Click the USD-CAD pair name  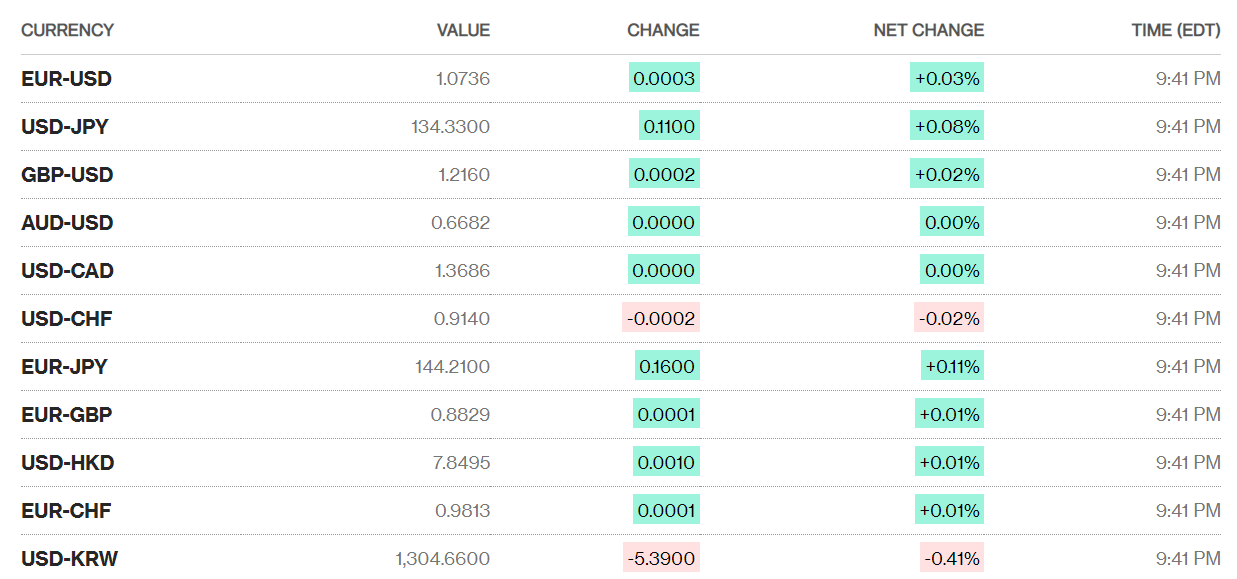(x=67, y=271)
